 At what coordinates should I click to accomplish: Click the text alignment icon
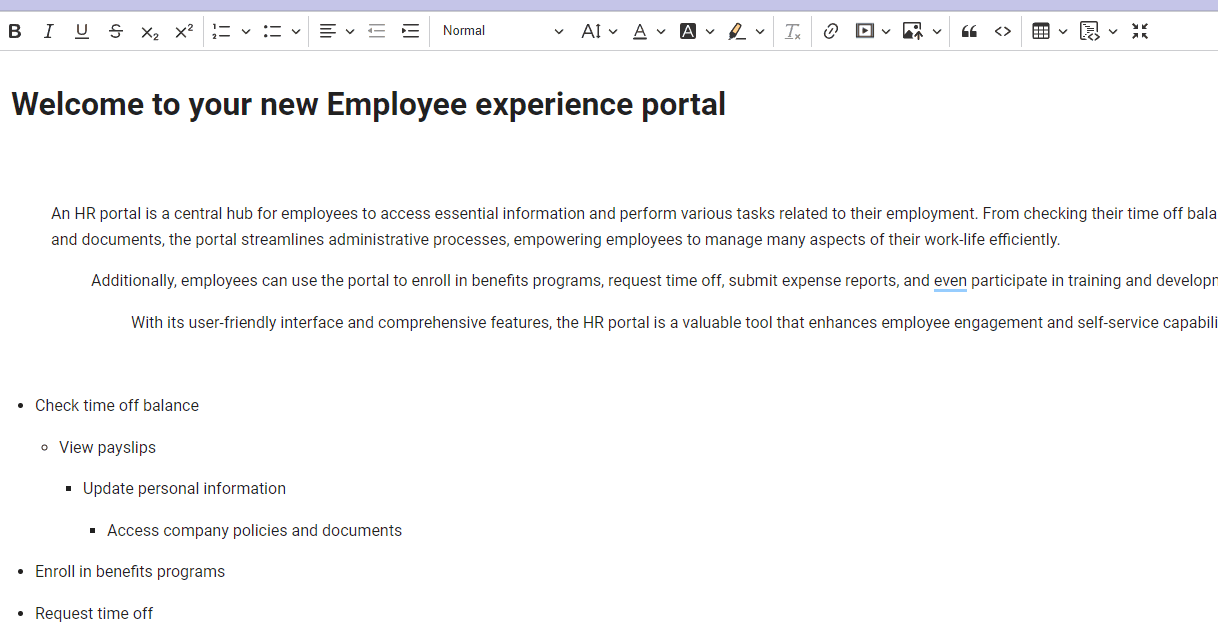tap(327, 31)
